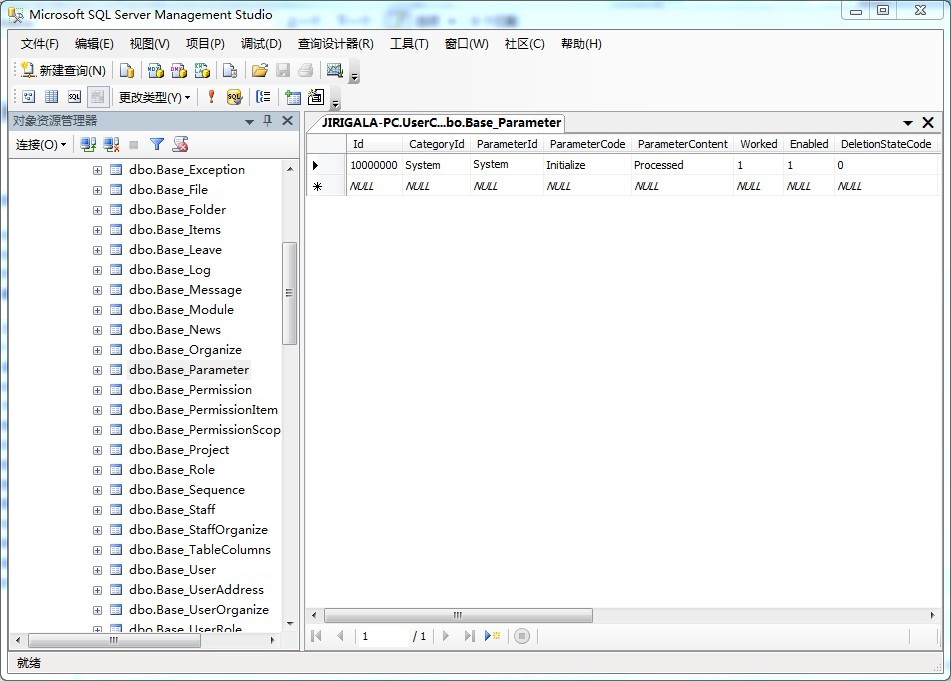This screenshot has height=681, width=951.
Task: Select the JIRIGALA-PC Base_Parameter tab
Action: pos(441,122)
